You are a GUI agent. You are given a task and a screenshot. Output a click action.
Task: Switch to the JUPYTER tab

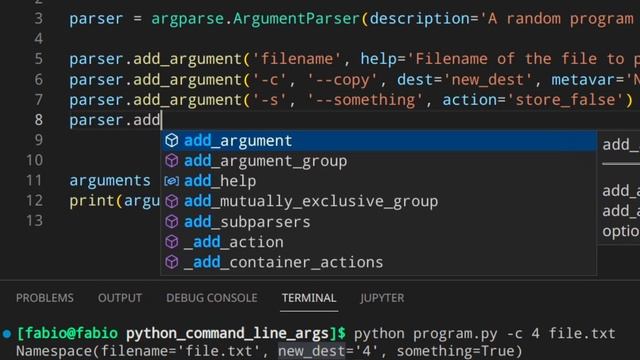(382, 298)
